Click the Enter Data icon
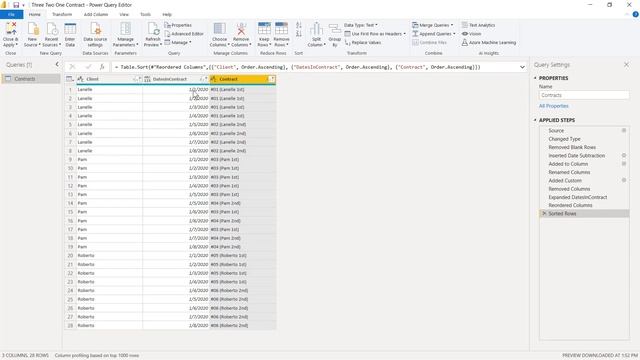The height and width of the screenshot is (360, 640). click(70, 34)
